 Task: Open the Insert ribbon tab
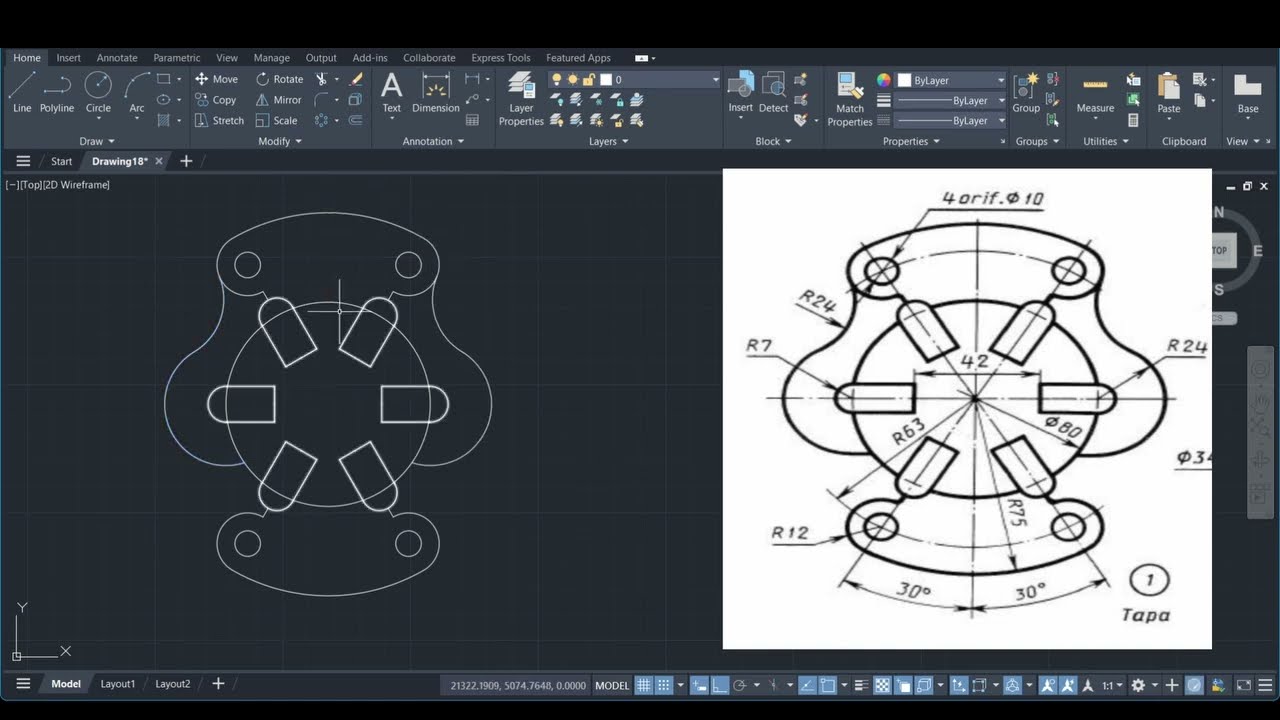click(69, 58)
